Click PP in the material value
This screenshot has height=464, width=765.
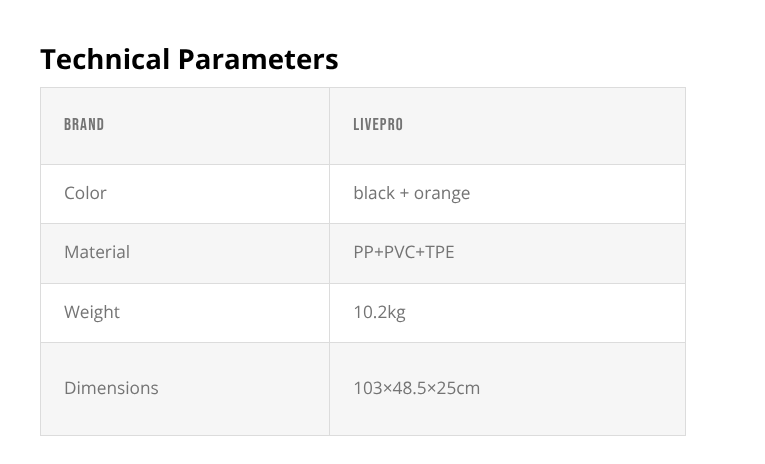pyautogui.click(x=363, y=252)
